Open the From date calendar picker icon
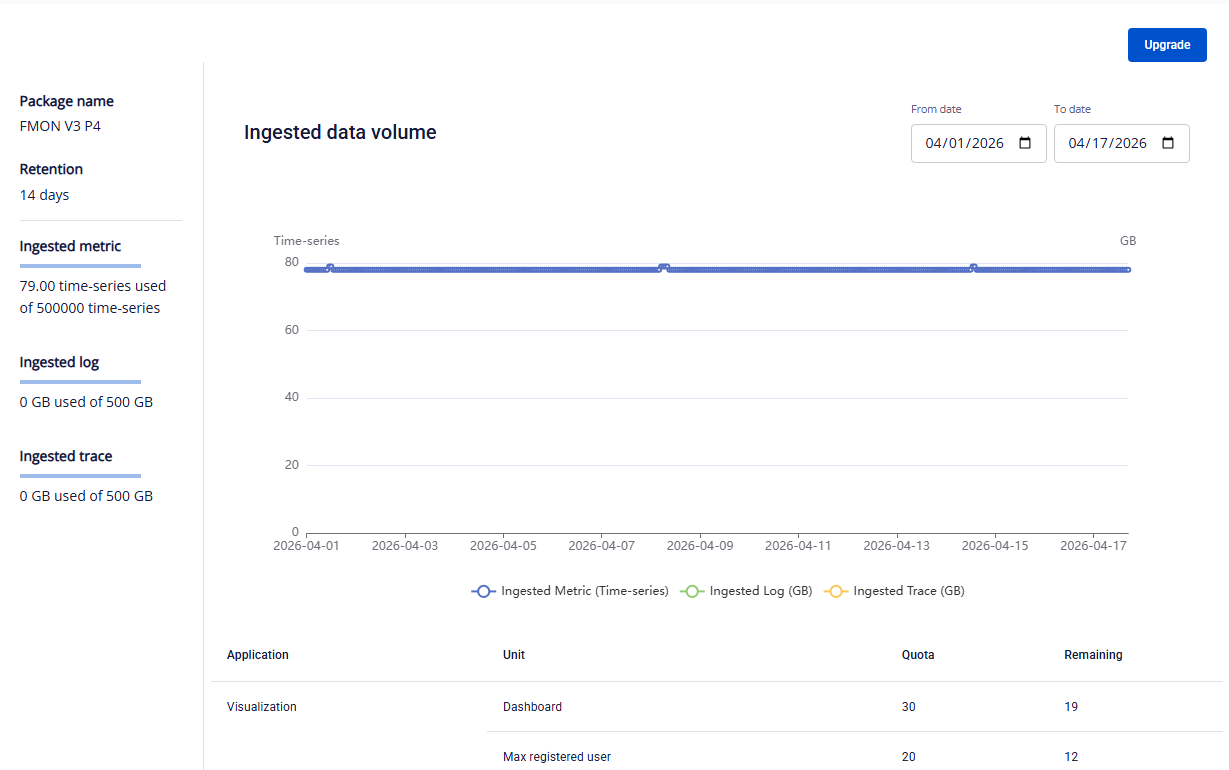Image resolution: width=1229 pixels, height=770 pixels. tap(1025, 143)
